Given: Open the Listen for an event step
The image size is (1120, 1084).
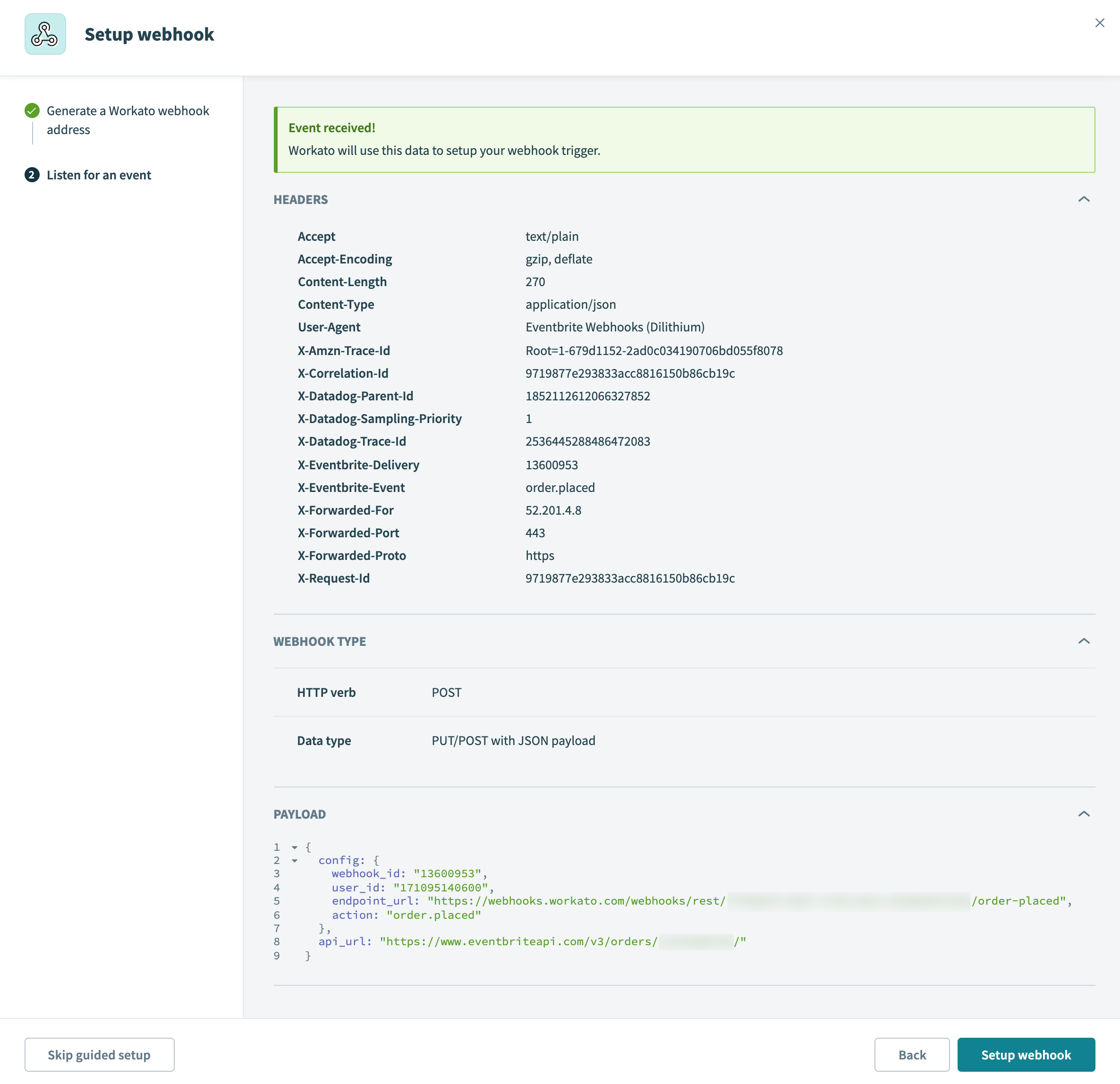Looking at the screenshot, I should (x=98, y=175).
